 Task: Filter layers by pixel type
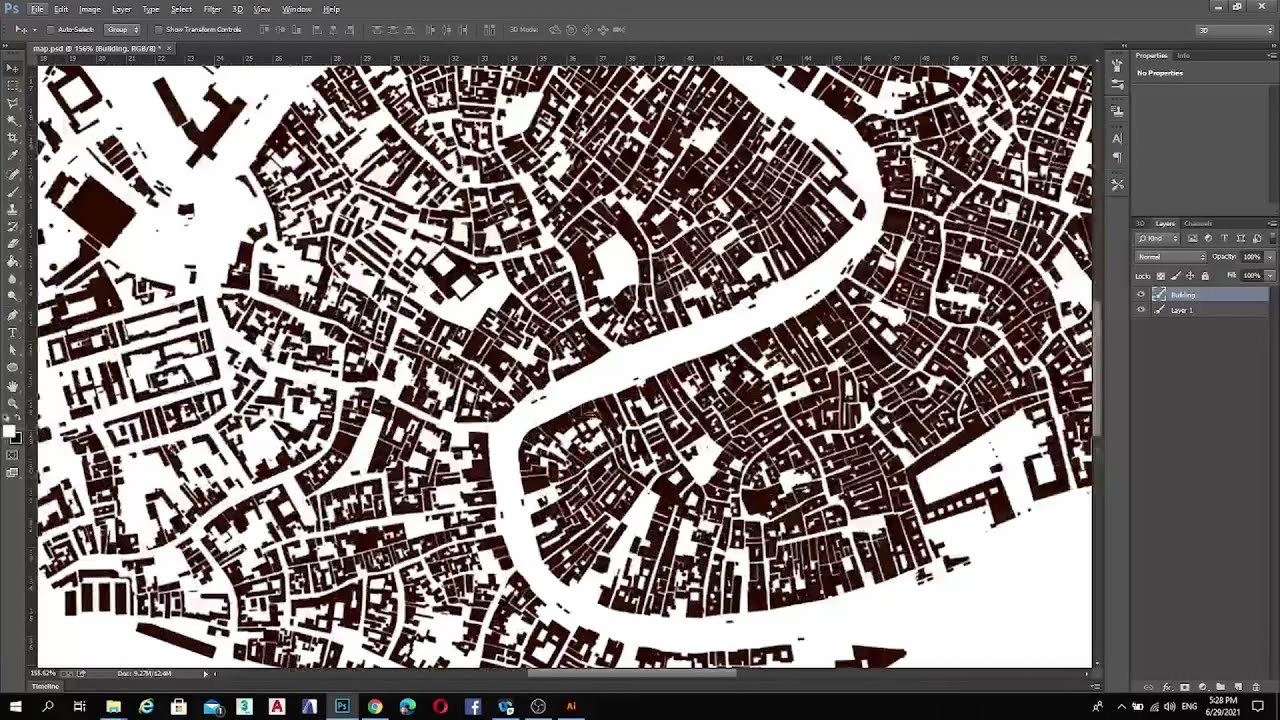coord(1193,238)
